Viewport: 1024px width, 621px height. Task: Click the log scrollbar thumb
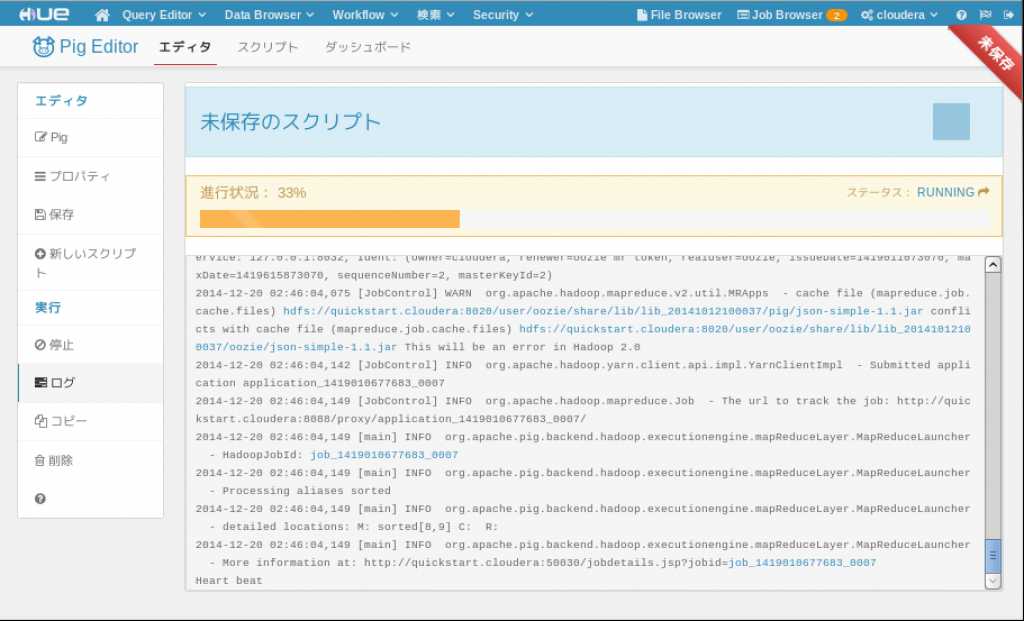[993, 556]
